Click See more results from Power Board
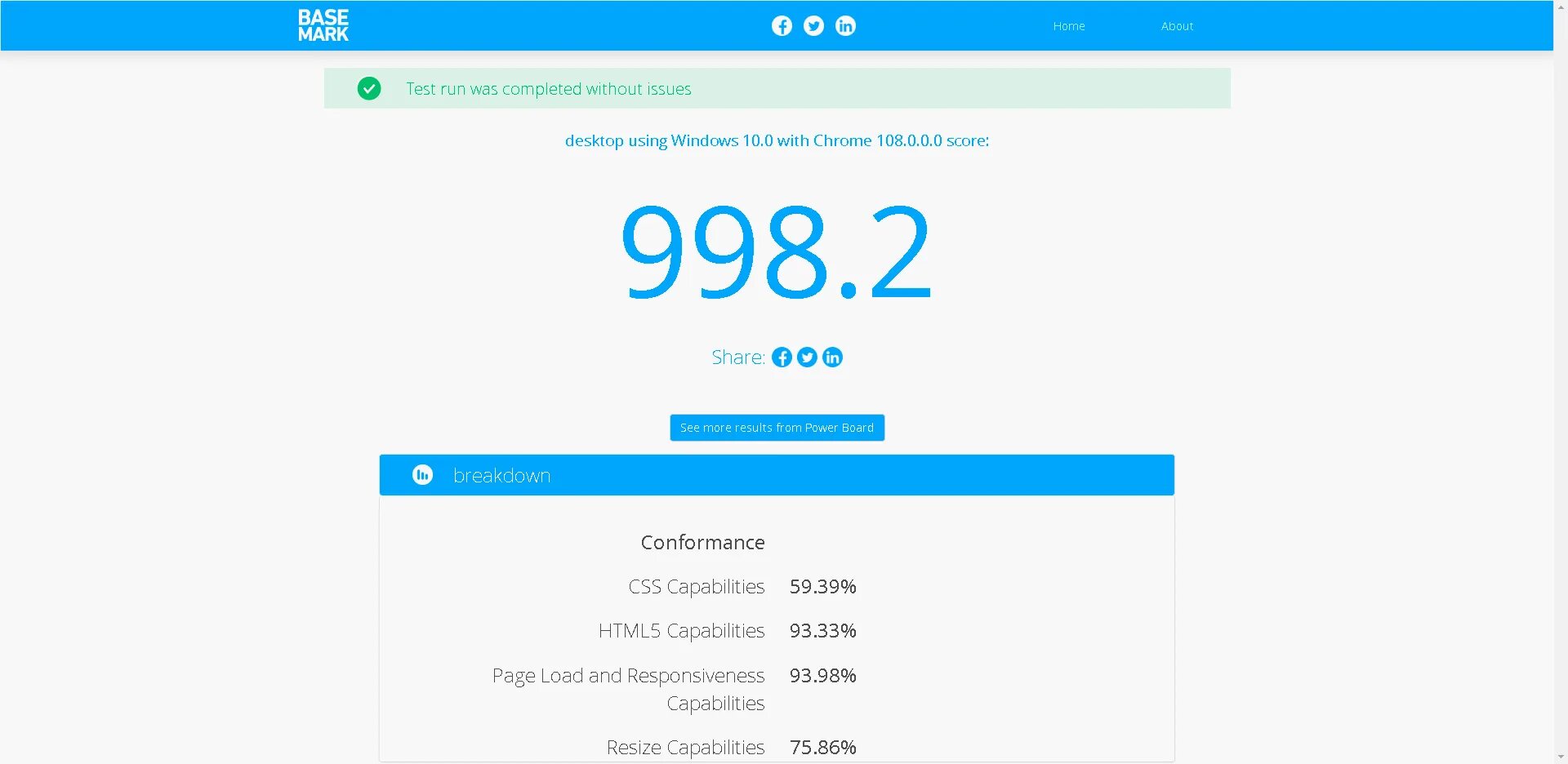Viewport: 1568px width, 764px height. click(777, 428)
